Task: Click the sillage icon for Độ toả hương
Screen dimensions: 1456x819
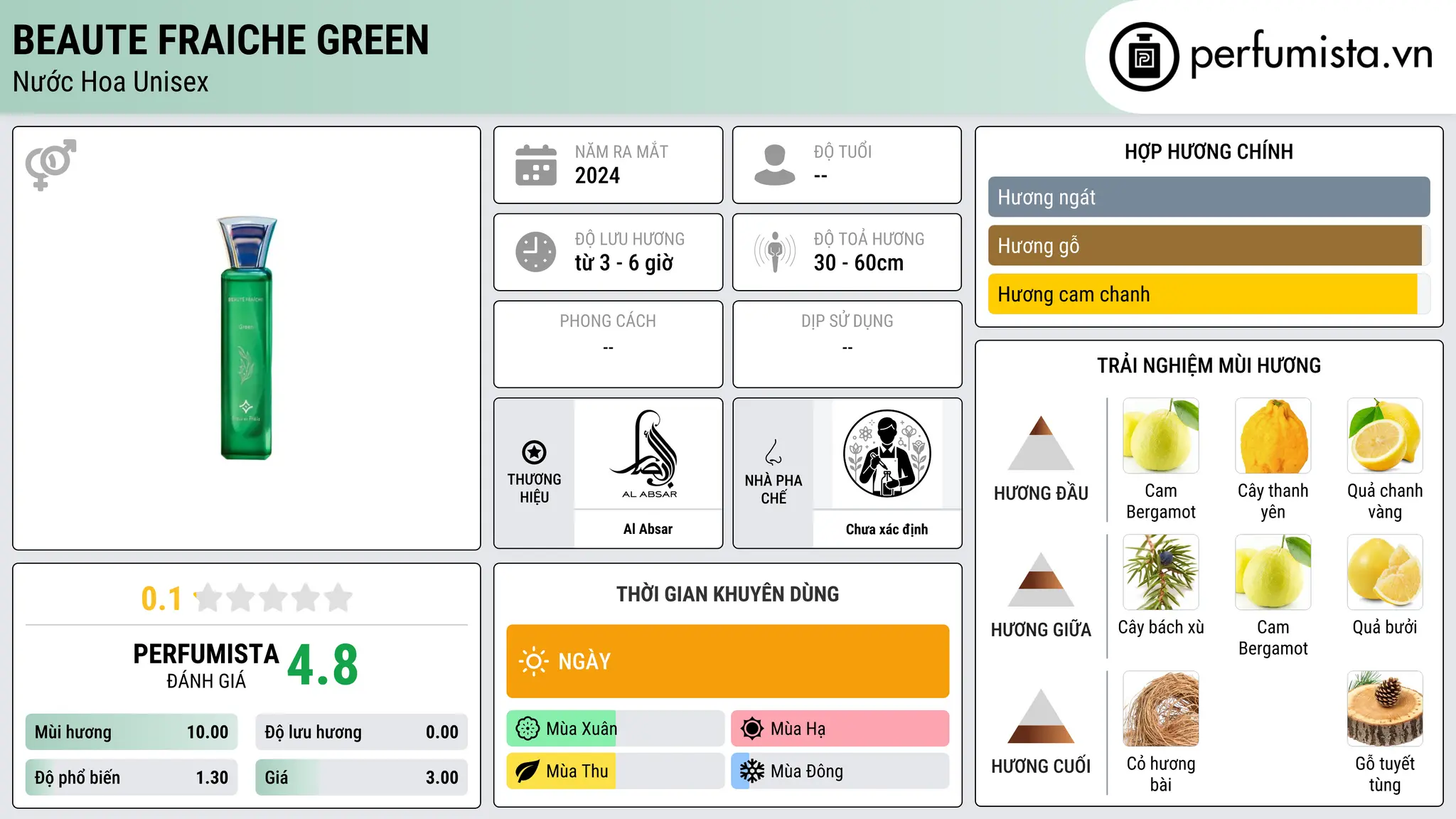Action: tap(774, 252)
